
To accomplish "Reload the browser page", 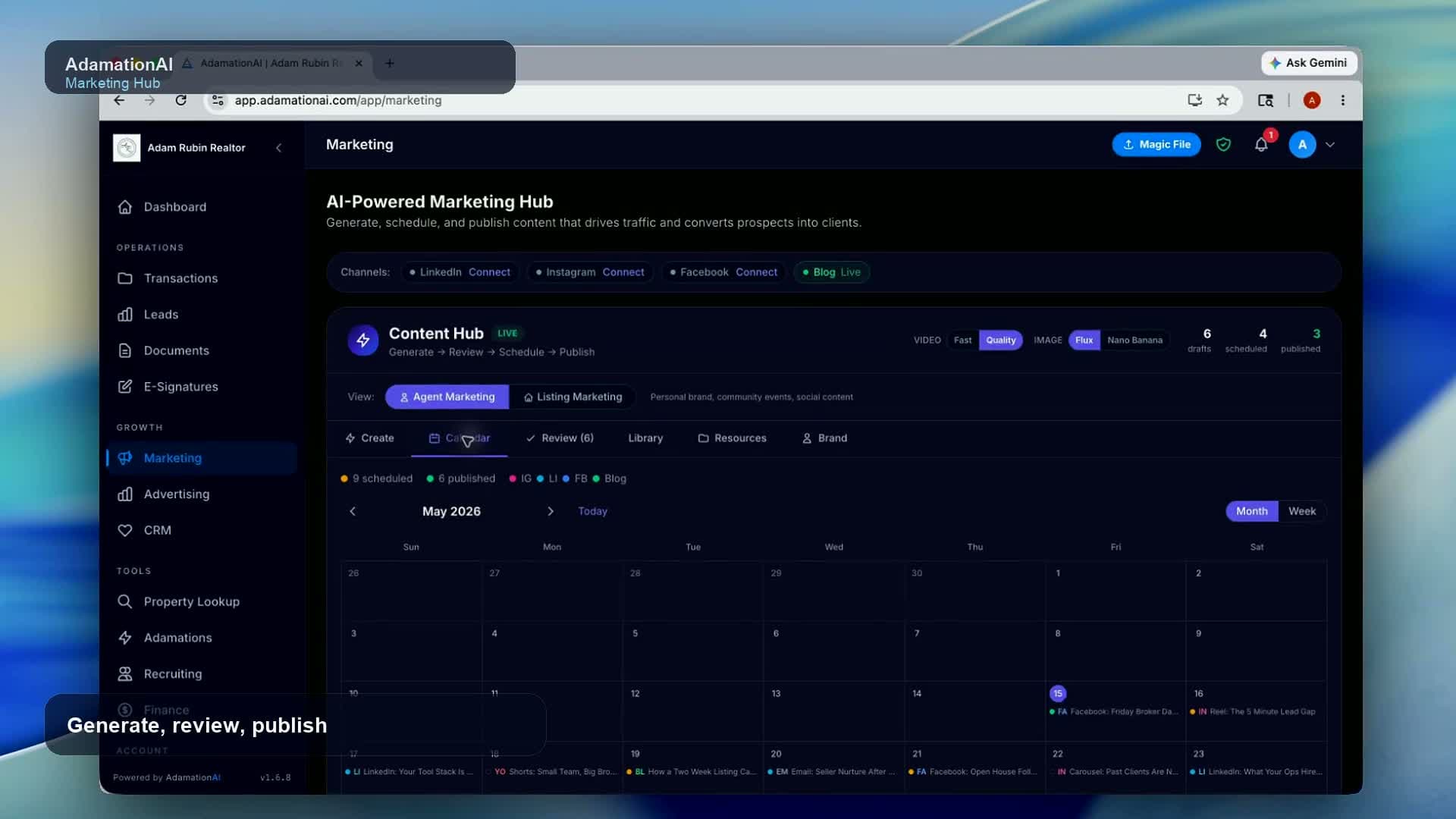I will pyautogui.click(x=180, y=100).
